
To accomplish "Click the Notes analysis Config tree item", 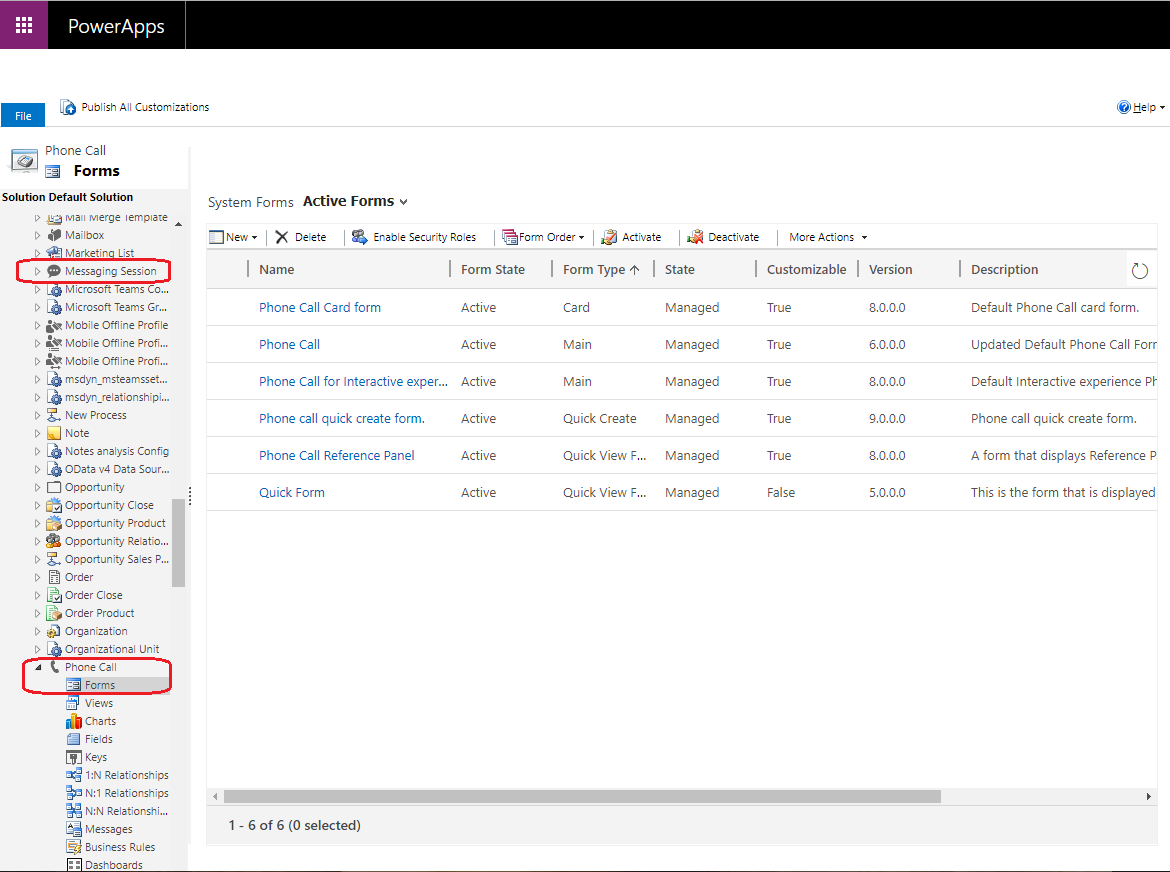I will tap(116, 451).
